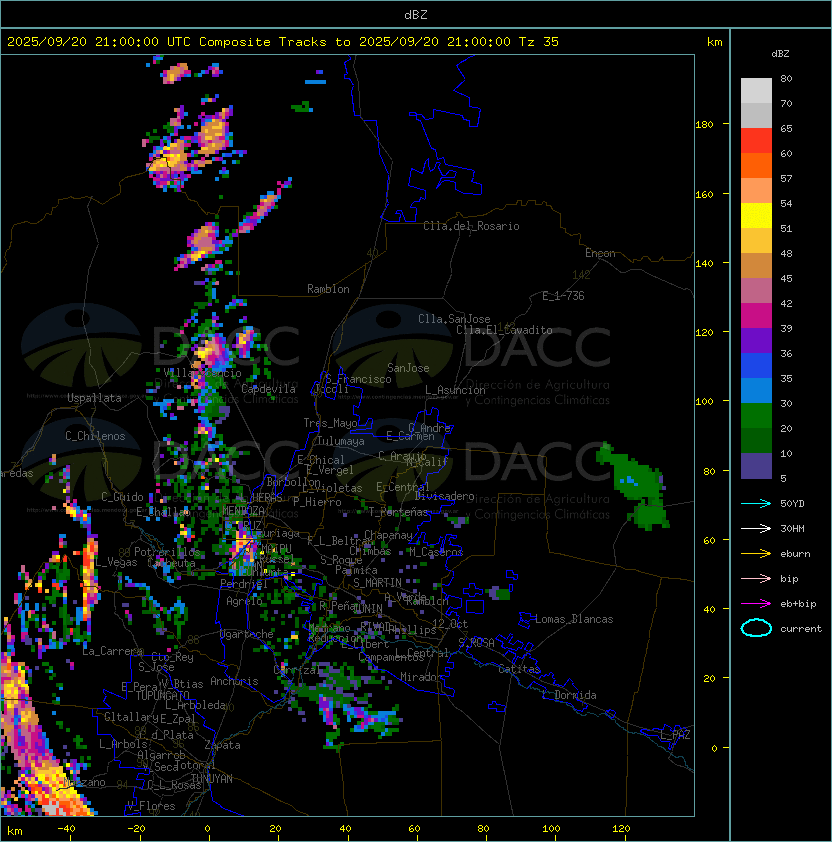Pick the slate swatch between 10 and 5
832x842 pixels.
click(756, 466)
